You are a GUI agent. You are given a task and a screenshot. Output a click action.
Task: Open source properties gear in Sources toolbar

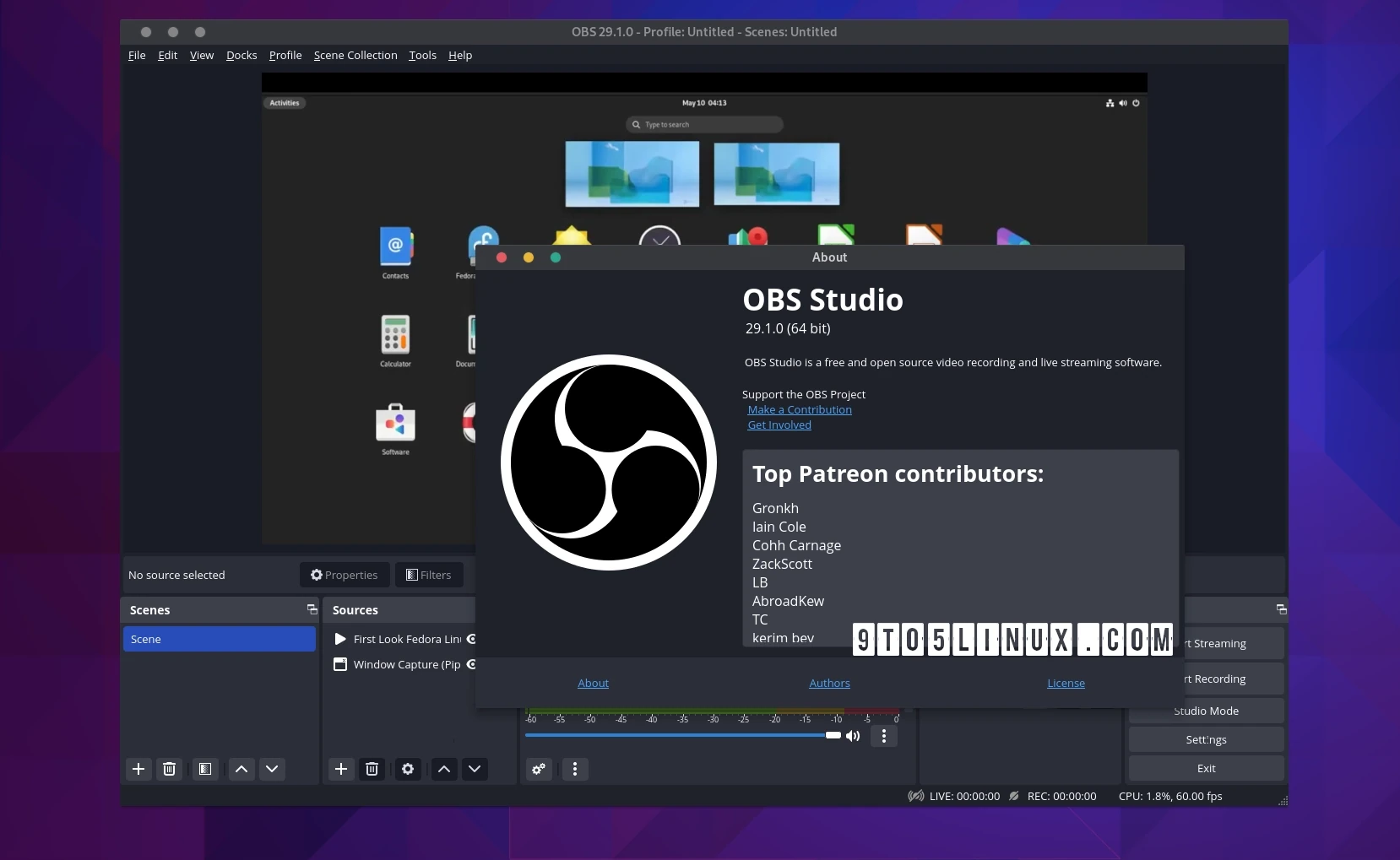click(408, 769)
